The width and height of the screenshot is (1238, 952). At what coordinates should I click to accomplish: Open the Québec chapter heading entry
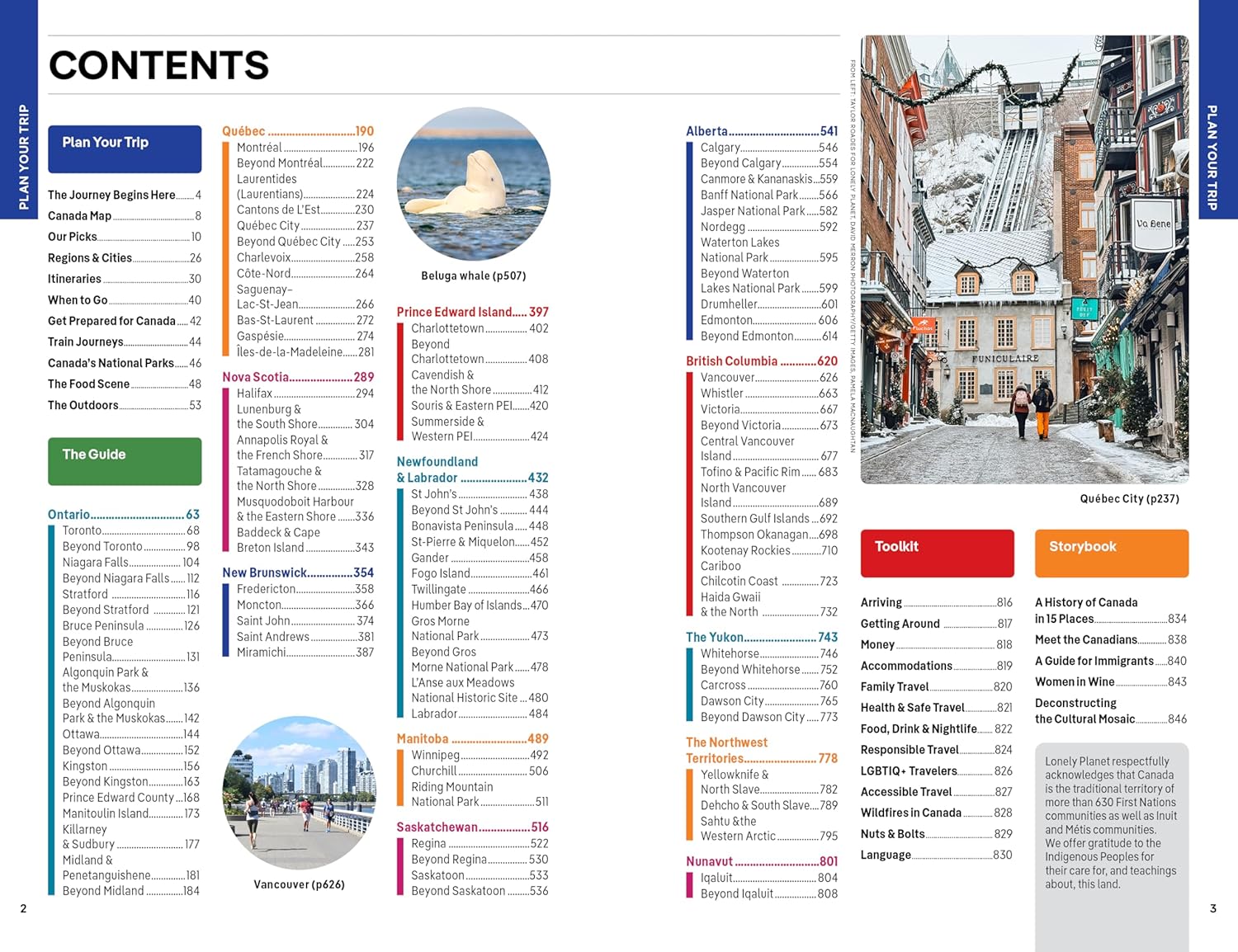(x=298, y=131)
